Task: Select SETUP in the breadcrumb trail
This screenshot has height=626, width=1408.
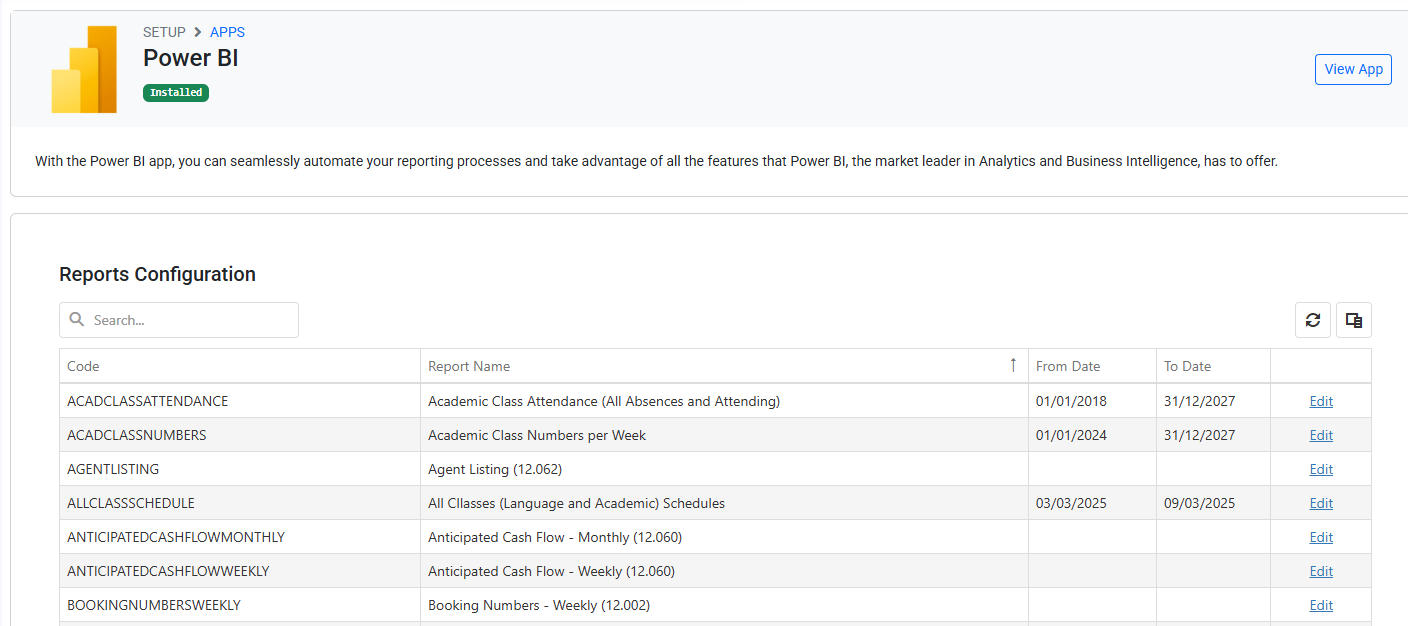Action: pos(164,32)
